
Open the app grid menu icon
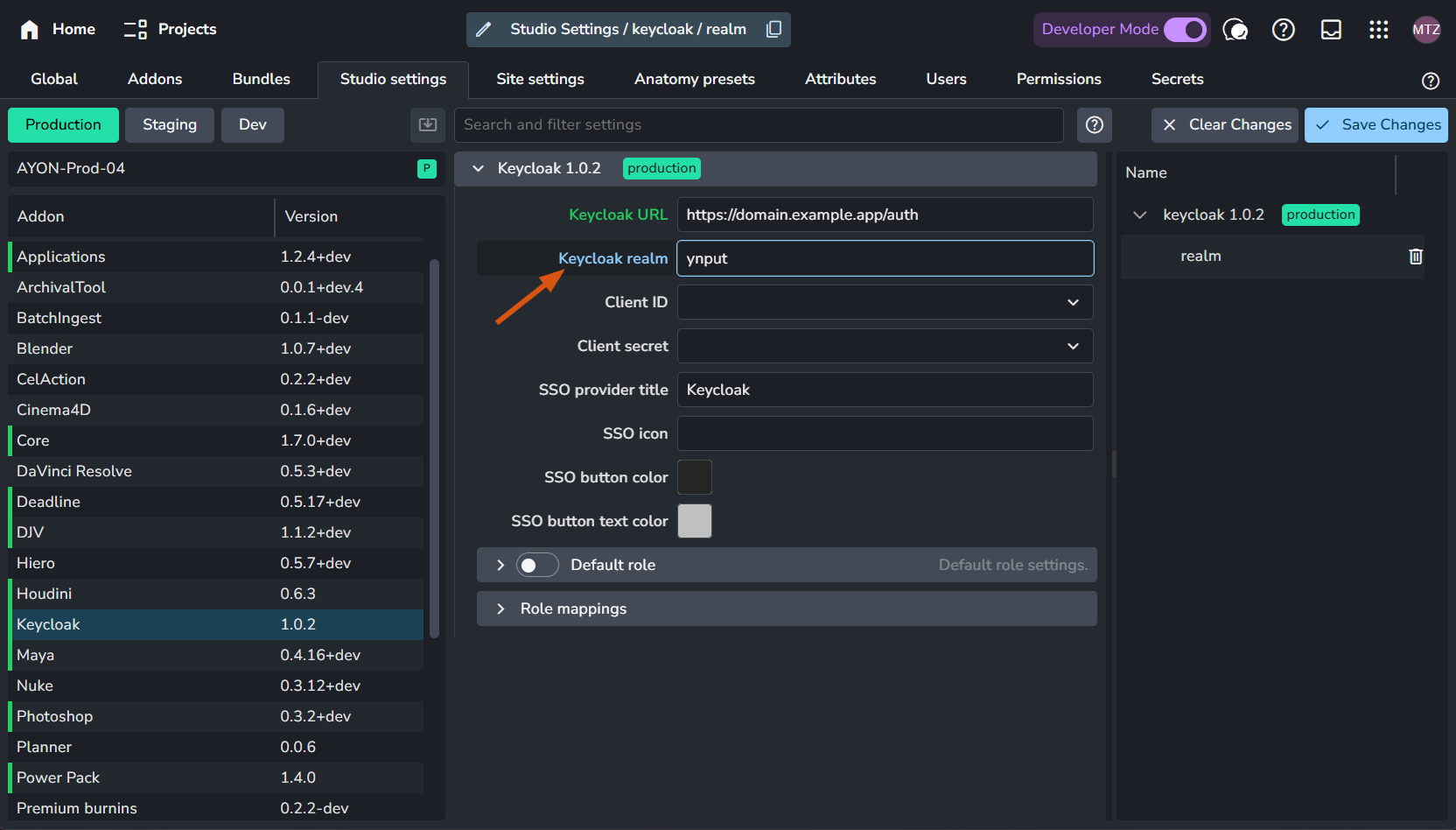click(x=1378, y=30)
